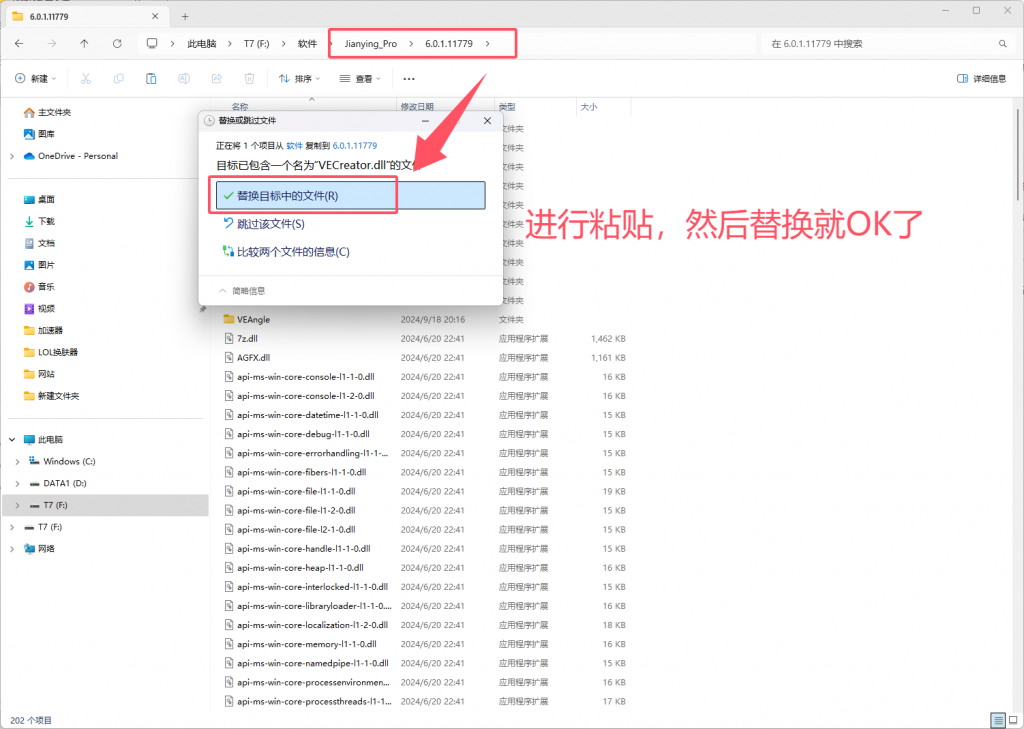
Task: Open the 网站 folder in sidebar
Action: tap(39, 374)
